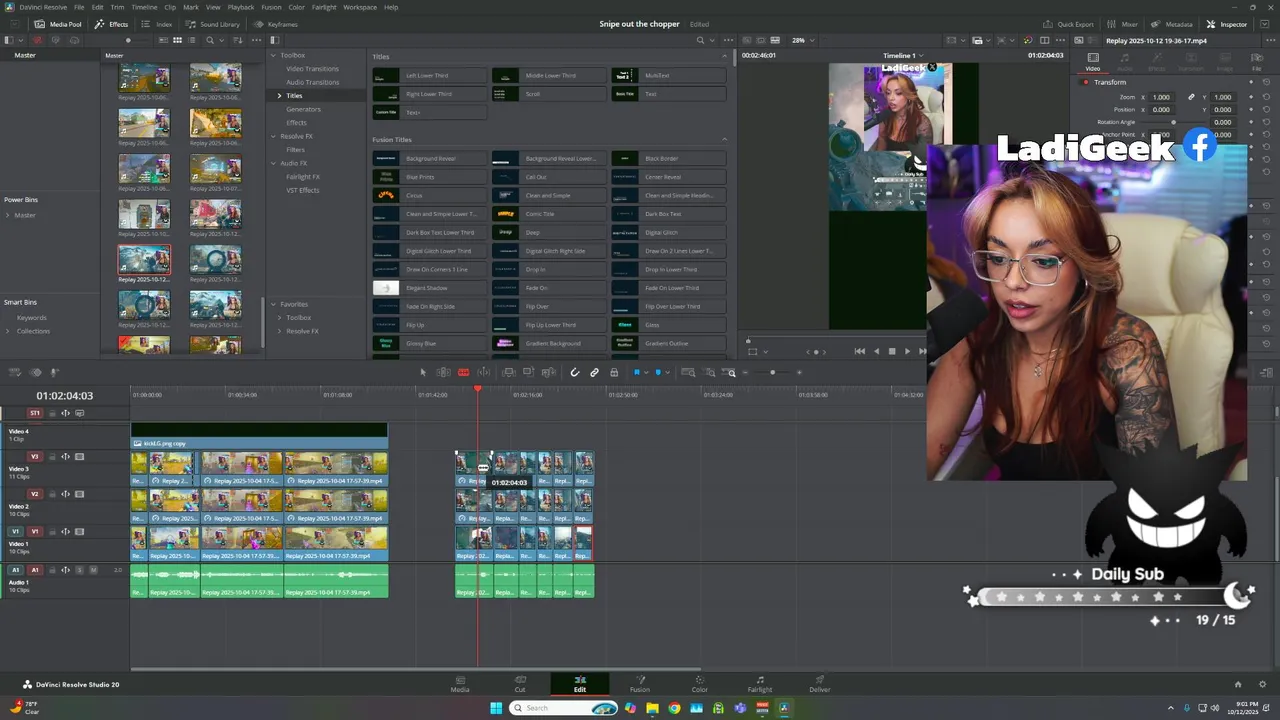Screen dimensions: 1280x720
Task: Click the Overwrite Clip icon in timeline toolbar
Action: coord(528,373)
